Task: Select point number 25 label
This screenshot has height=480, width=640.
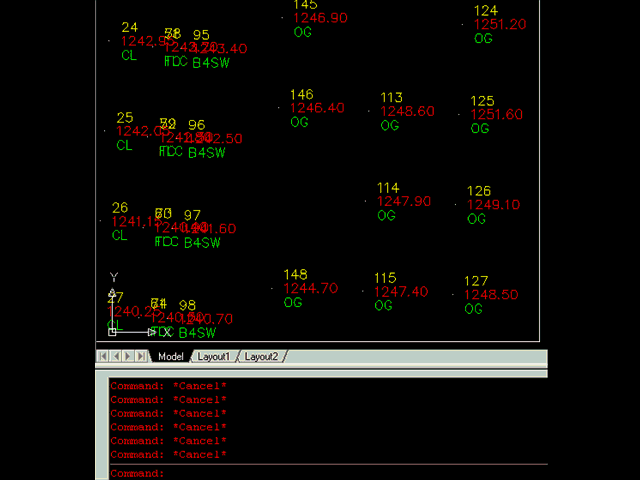Action: coord(125,118)
